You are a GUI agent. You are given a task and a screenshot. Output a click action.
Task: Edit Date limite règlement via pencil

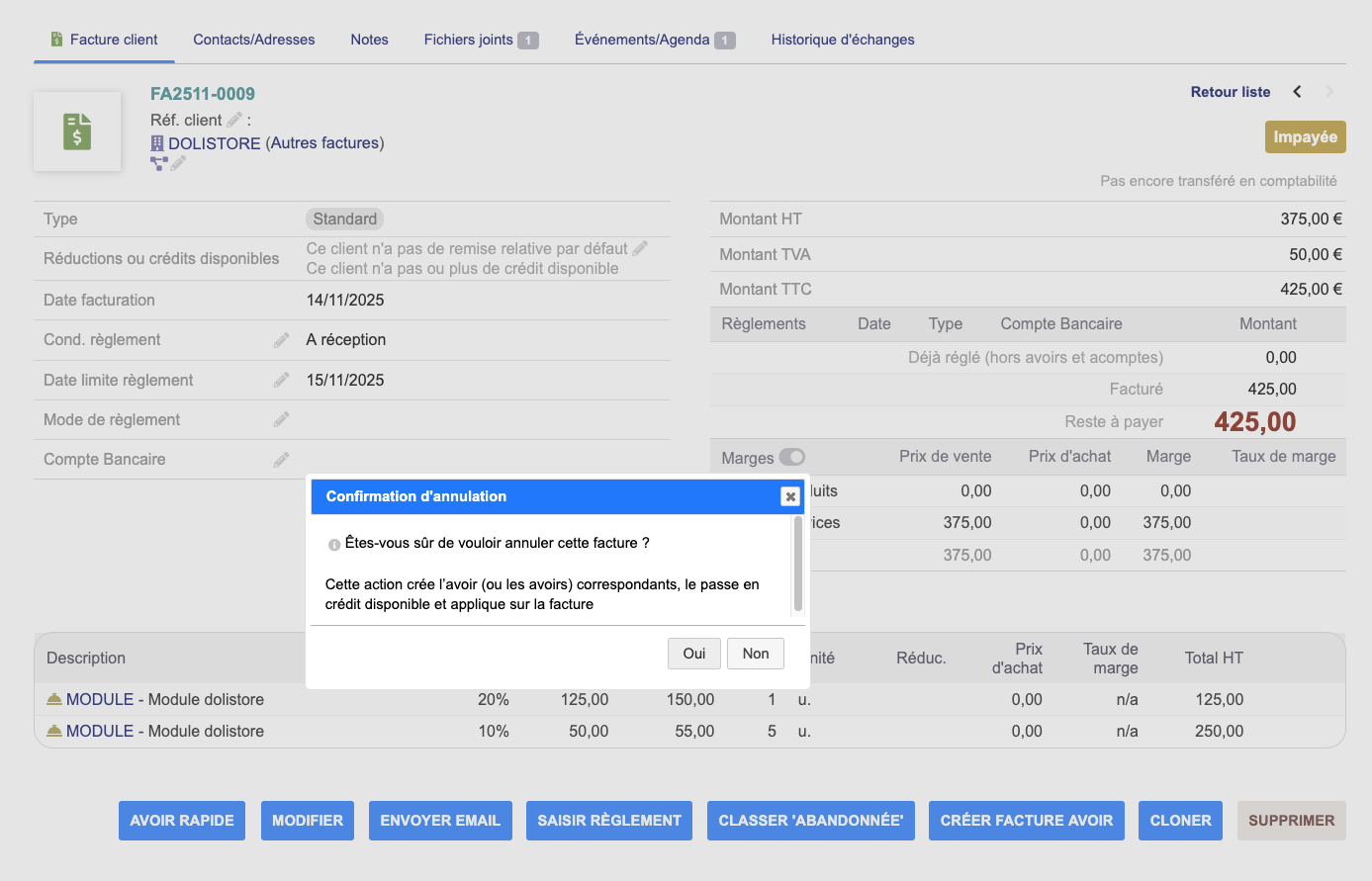point(282,380)
